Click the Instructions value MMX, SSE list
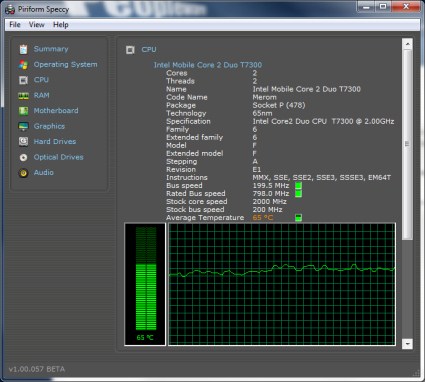Screen dimensions: 425x382 [x=322, y=178]
